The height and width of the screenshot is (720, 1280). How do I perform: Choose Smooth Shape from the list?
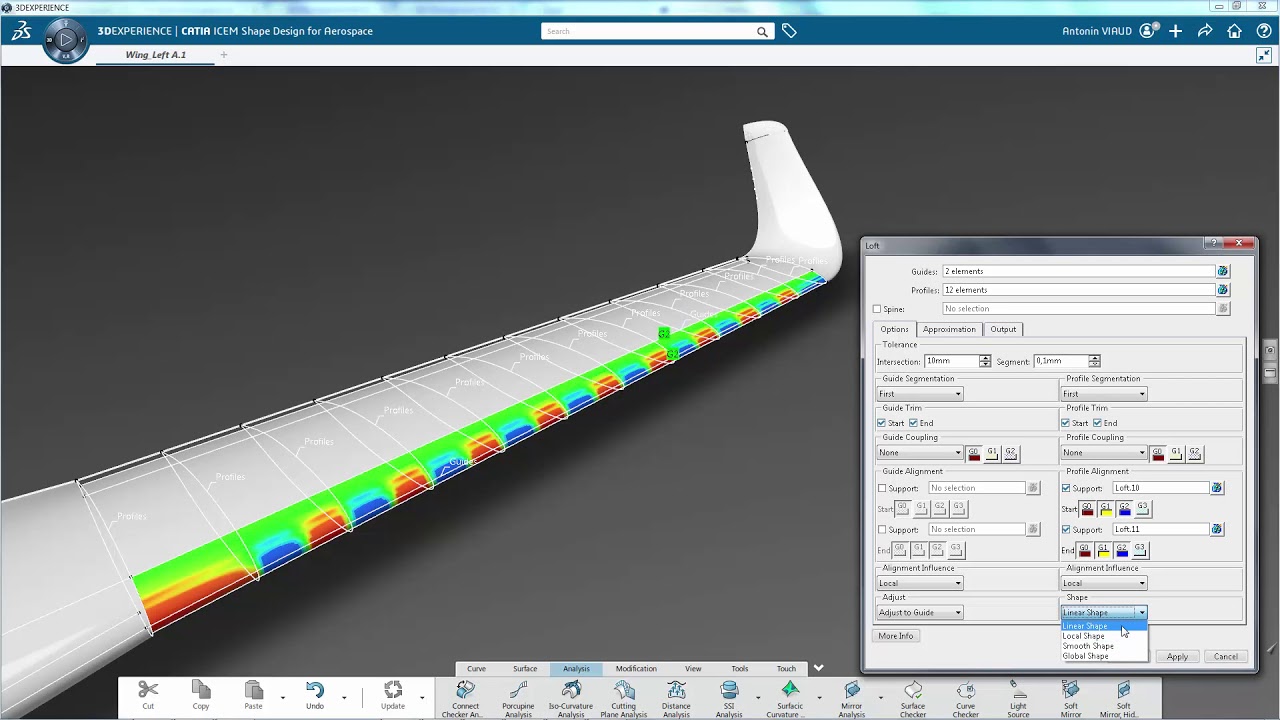click(1104, 646)
